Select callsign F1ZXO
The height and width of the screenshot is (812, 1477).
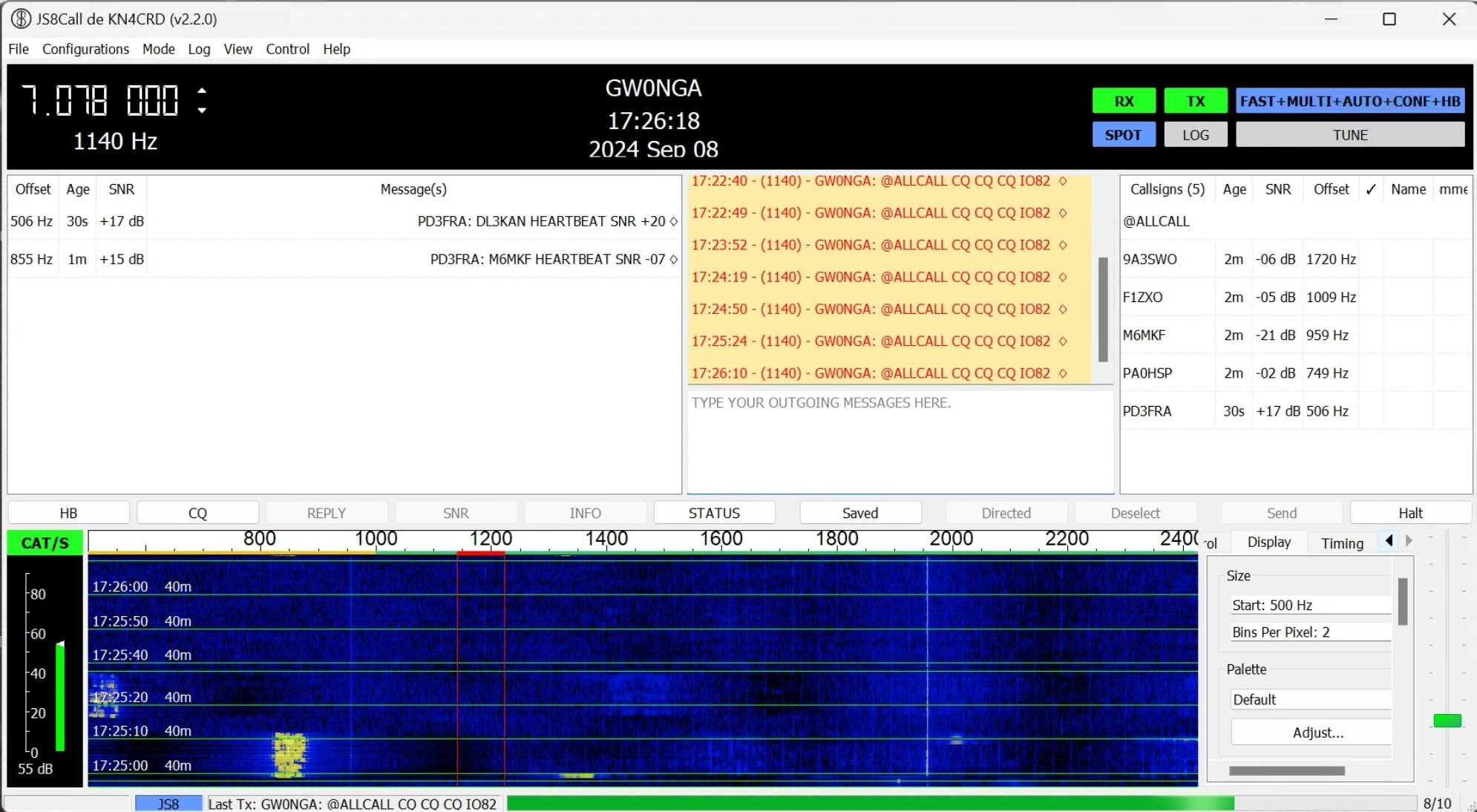(1295, 297)
